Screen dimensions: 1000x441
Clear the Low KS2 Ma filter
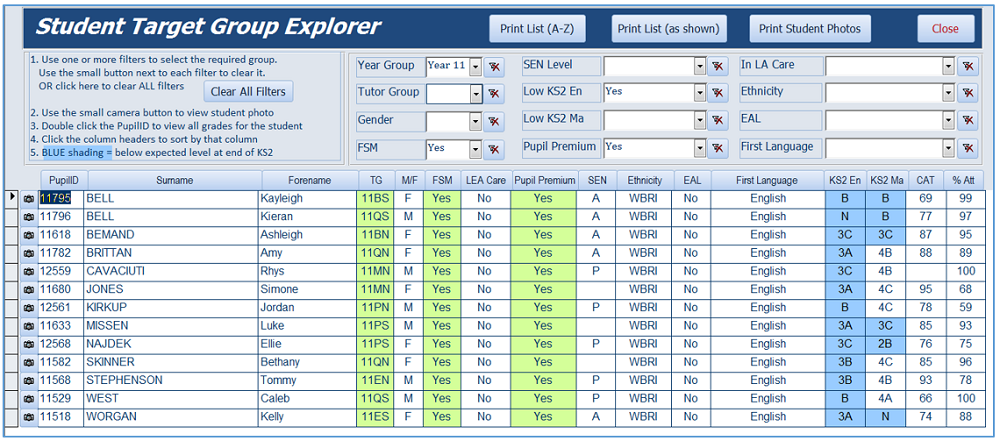(x=717, y=121)
